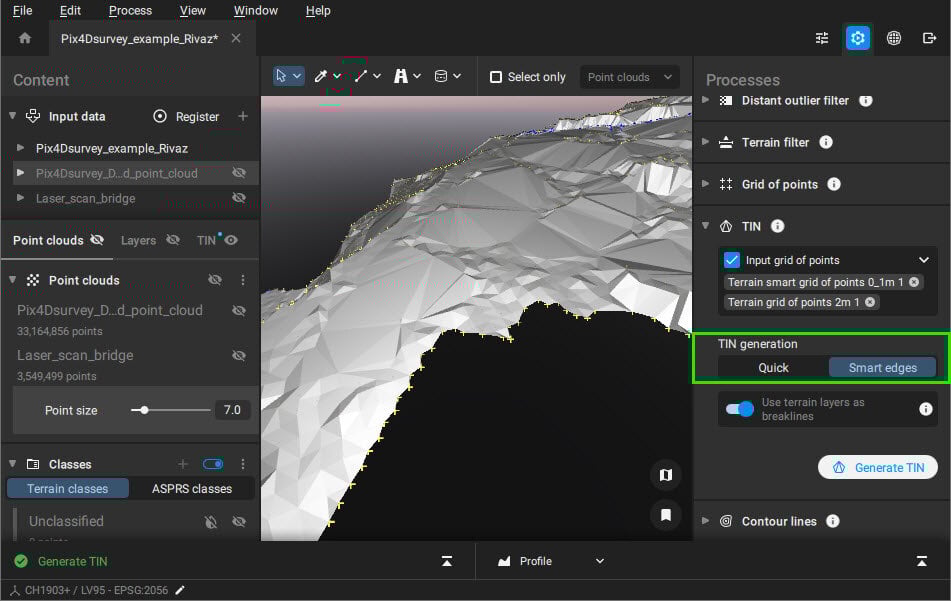Select the arrow selection tool
The width and height of the screenshot is (951, 601).
click(x=283, y=75)
